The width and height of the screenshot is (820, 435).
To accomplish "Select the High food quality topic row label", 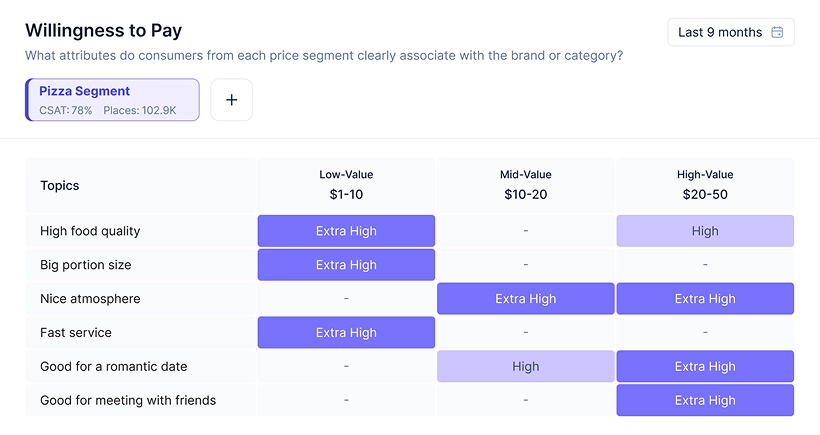I will pyautogui.click(x=90, y=231).
